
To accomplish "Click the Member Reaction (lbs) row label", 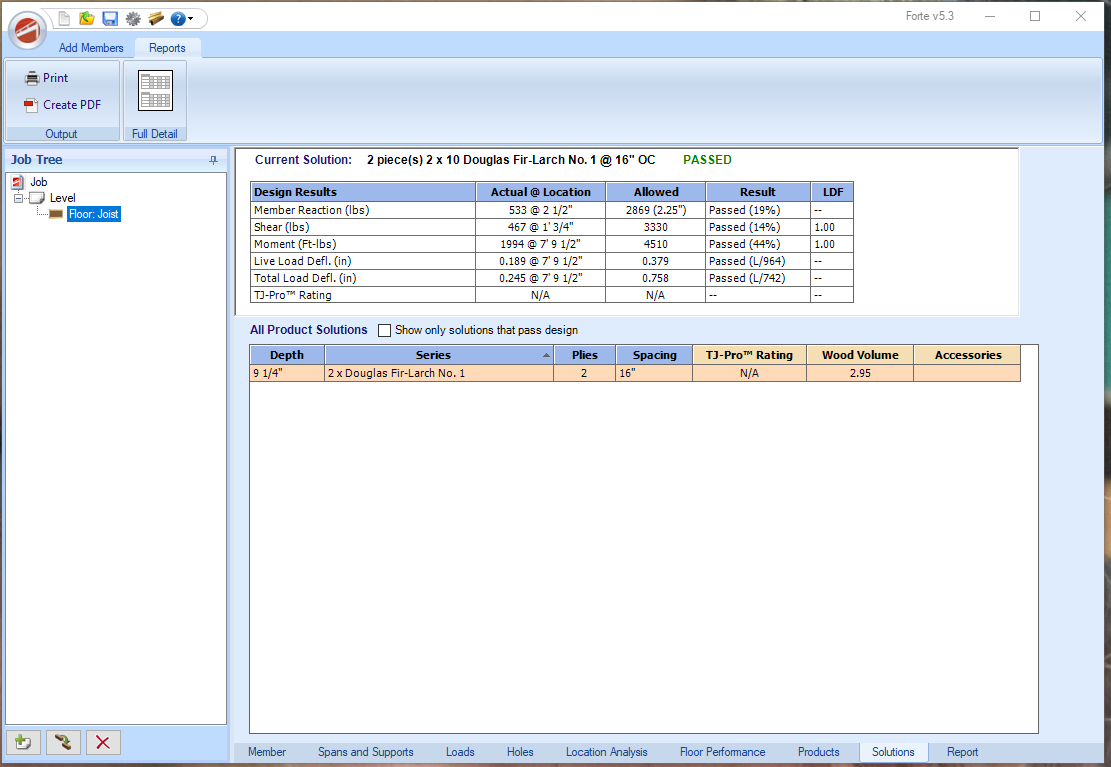I will [312, 210].
